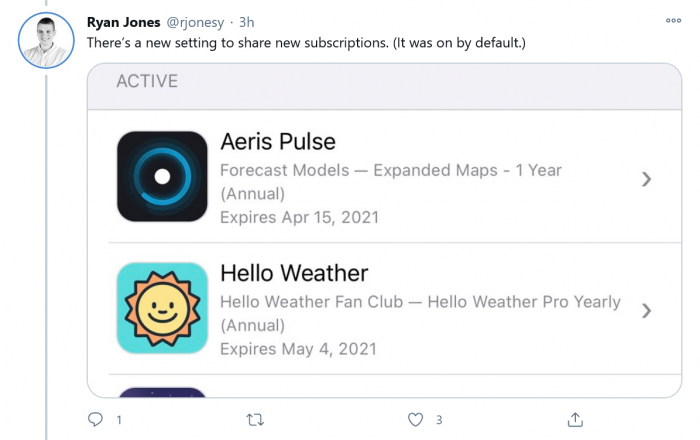Expand the Hello Weather subscription chevron

[x=646, y=310]
